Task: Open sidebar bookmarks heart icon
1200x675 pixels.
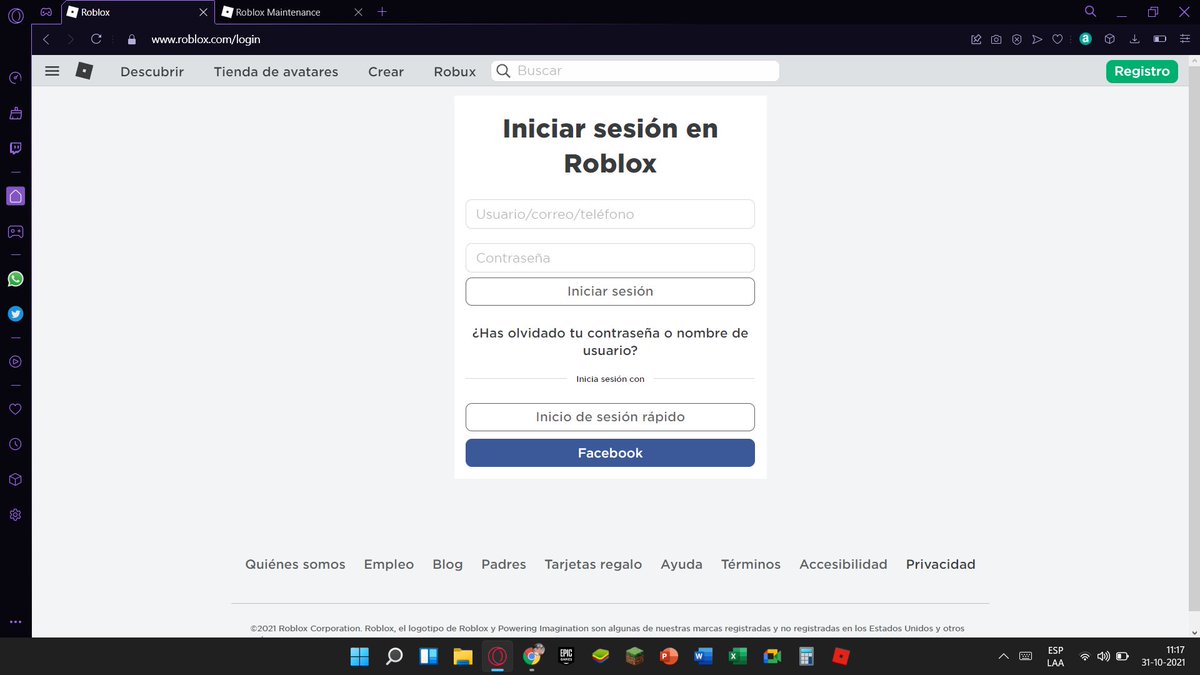Action: [15, 409]
